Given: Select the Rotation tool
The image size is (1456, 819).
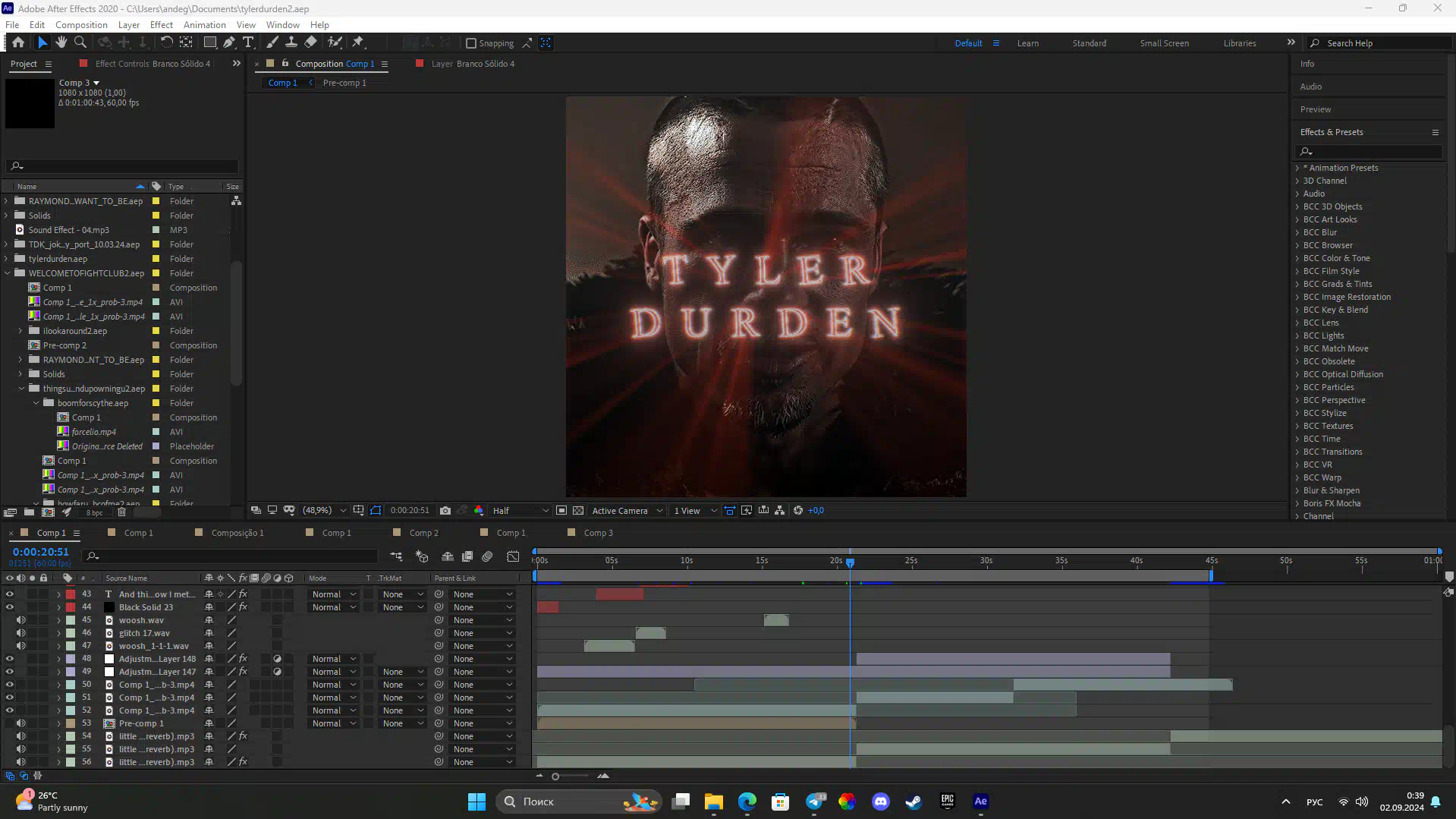Looking at the screenshot, I should 166,43.
